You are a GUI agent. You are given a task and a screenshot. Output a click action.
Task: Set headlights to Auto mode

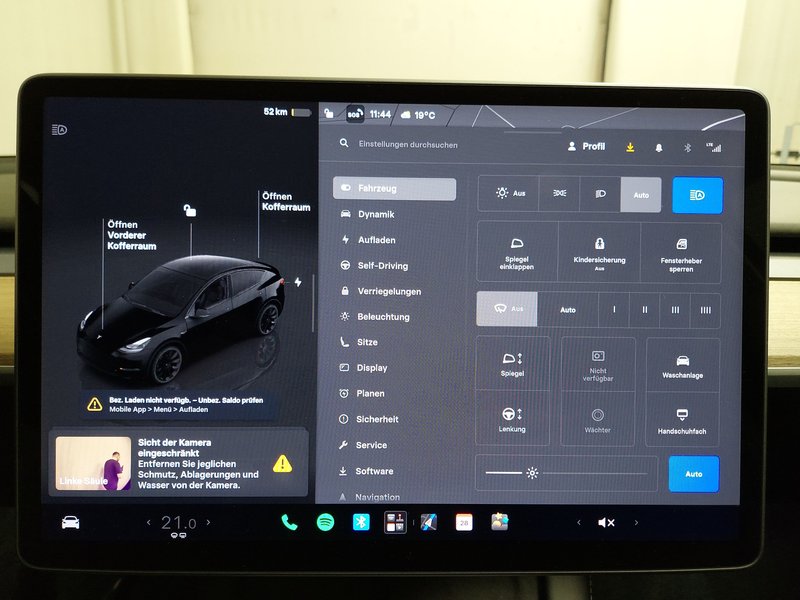[641, 195]
